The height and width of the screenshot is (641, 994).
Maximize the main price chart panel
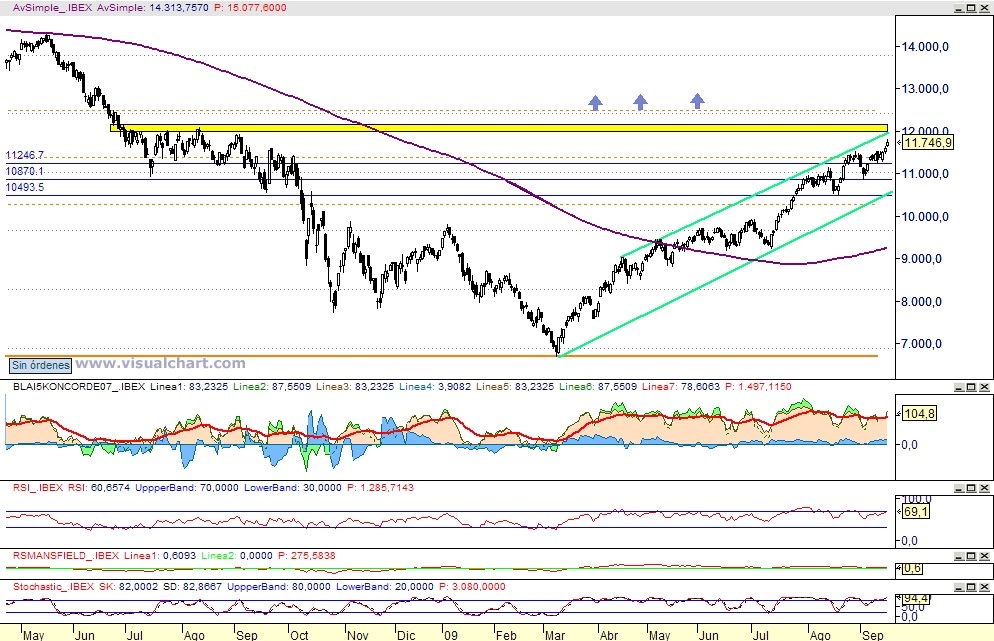(x=972, y=8)
